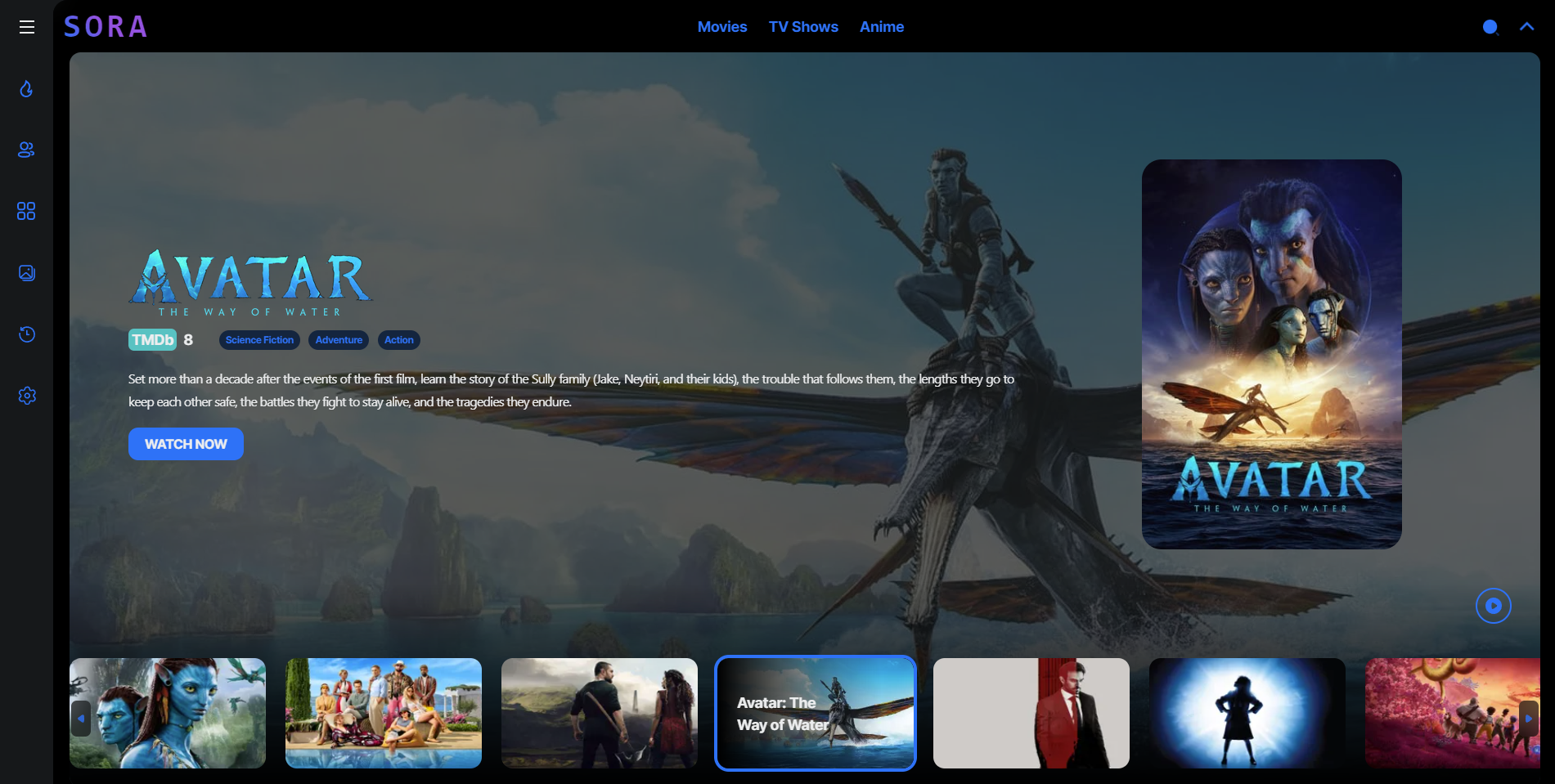Screen dimensions: 1555x784
Task: Open the hamburger menu
Action: [27, 27]
